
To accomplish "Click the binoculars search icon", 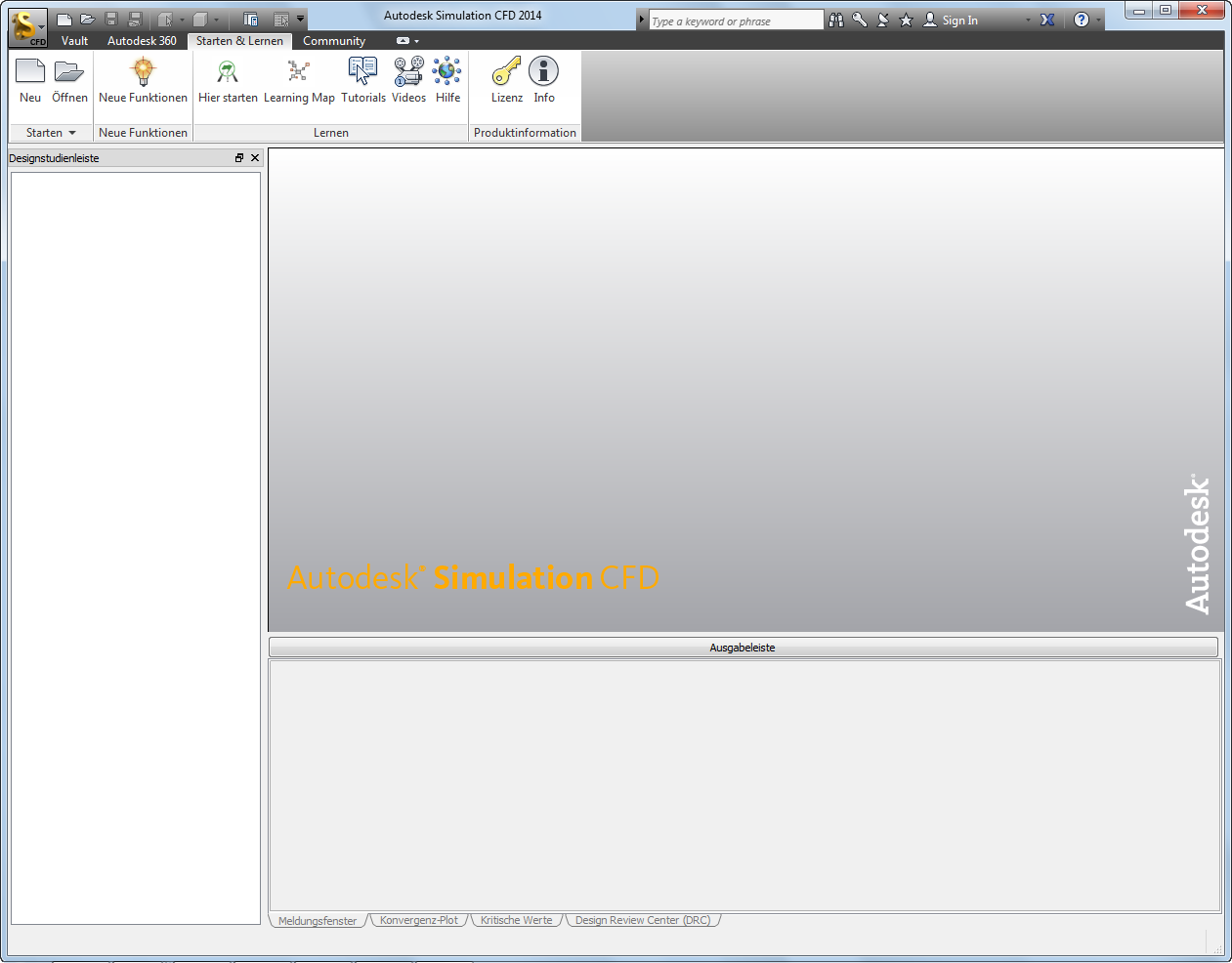I will [836, 21].
